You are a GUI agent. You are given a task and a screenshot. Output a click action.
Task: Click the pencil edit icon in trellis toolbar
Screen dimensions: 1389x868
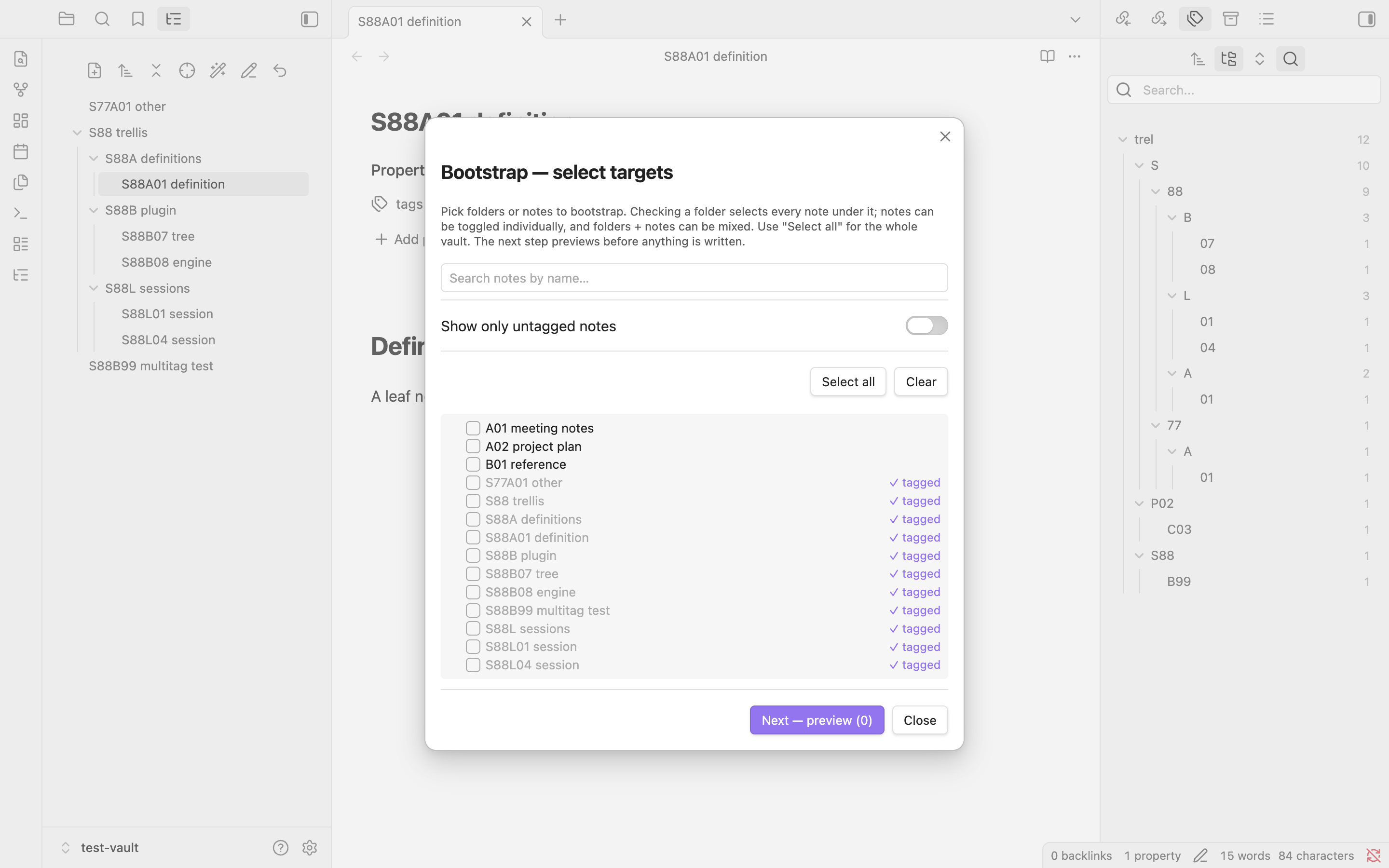pos(248,70)
